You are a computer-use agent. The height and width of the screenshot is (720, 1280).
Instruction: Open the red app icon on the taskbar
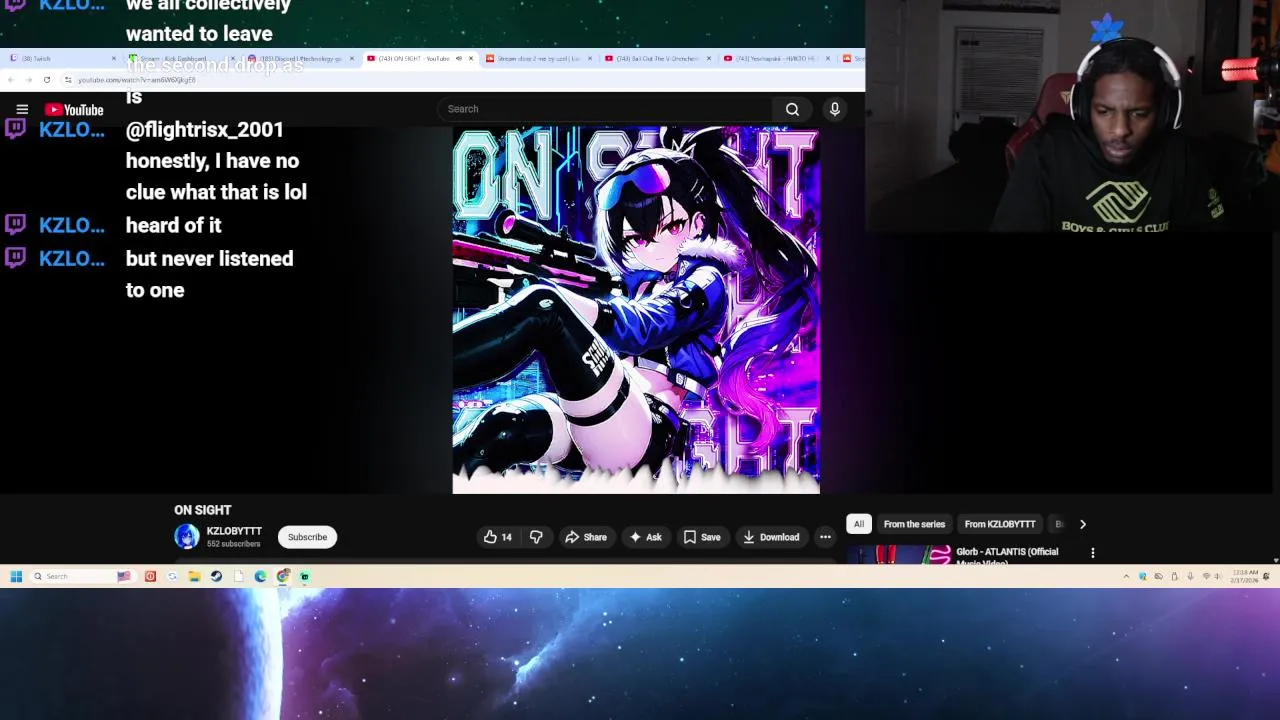(x=150, y=576)
